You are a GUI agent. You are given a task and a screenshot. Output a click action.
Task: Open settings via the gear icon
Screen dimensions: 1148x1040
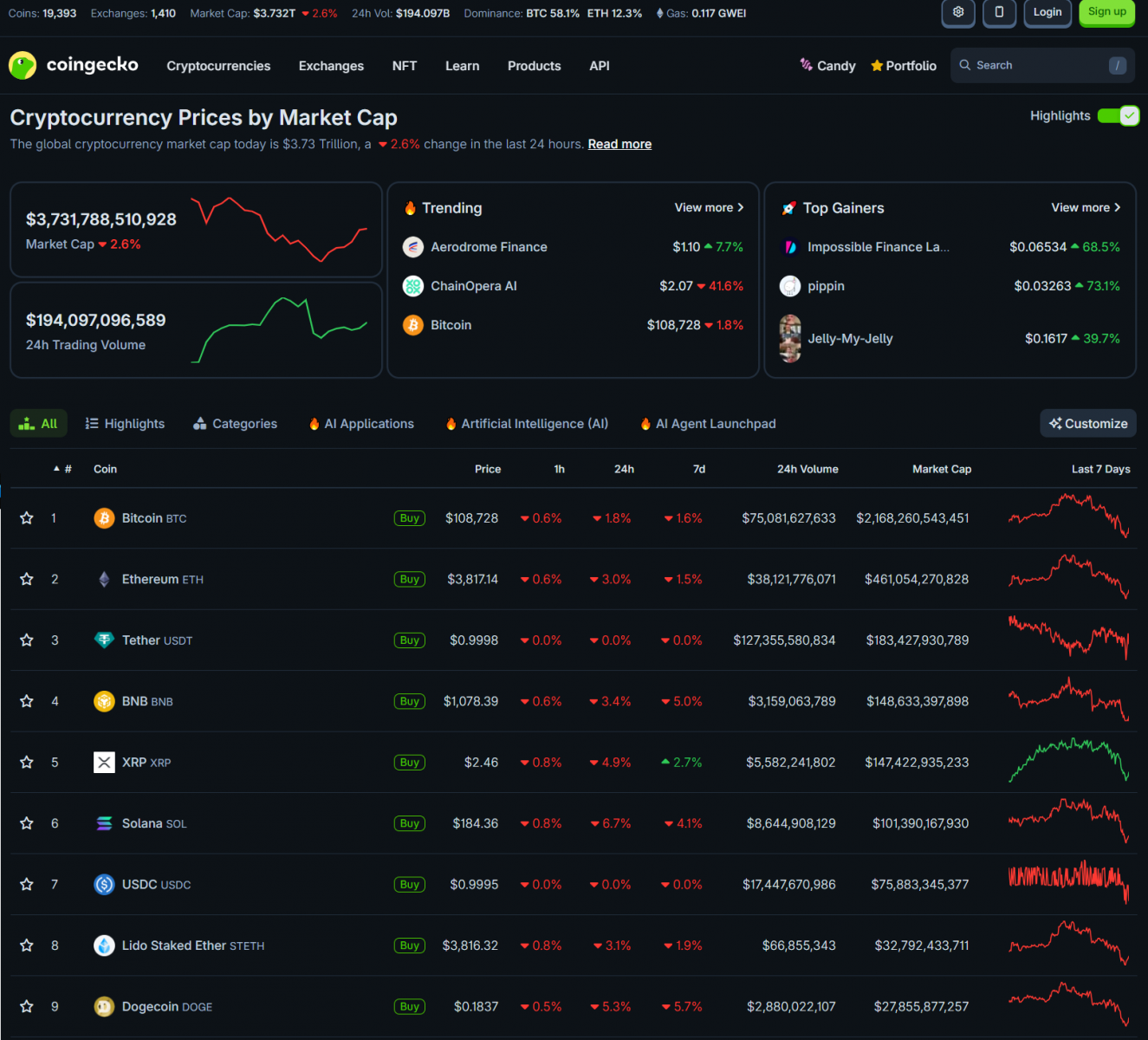coord(957,13)
